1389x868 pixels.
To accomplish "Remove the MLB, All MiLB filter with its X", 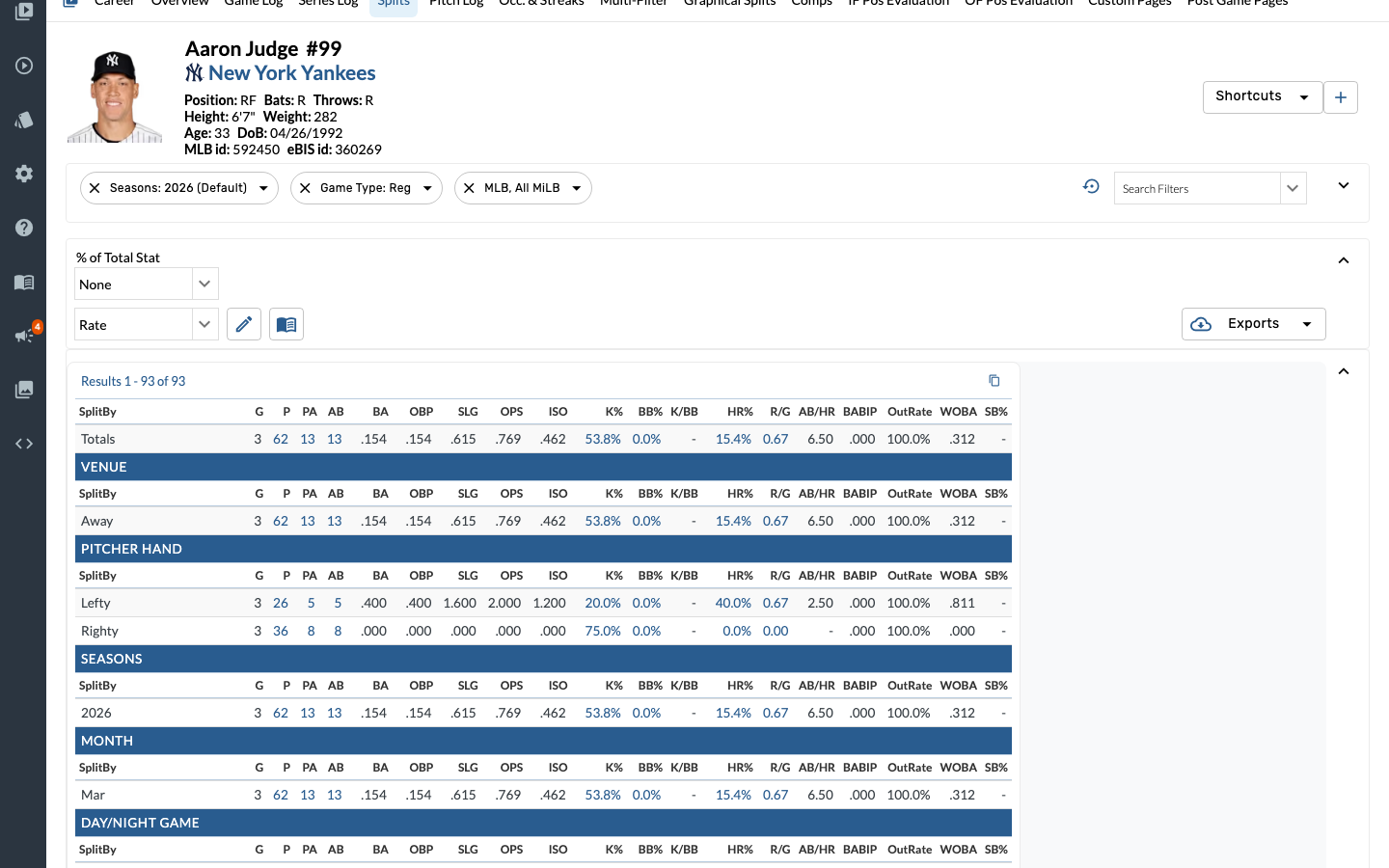I will [x=469, y=188].
